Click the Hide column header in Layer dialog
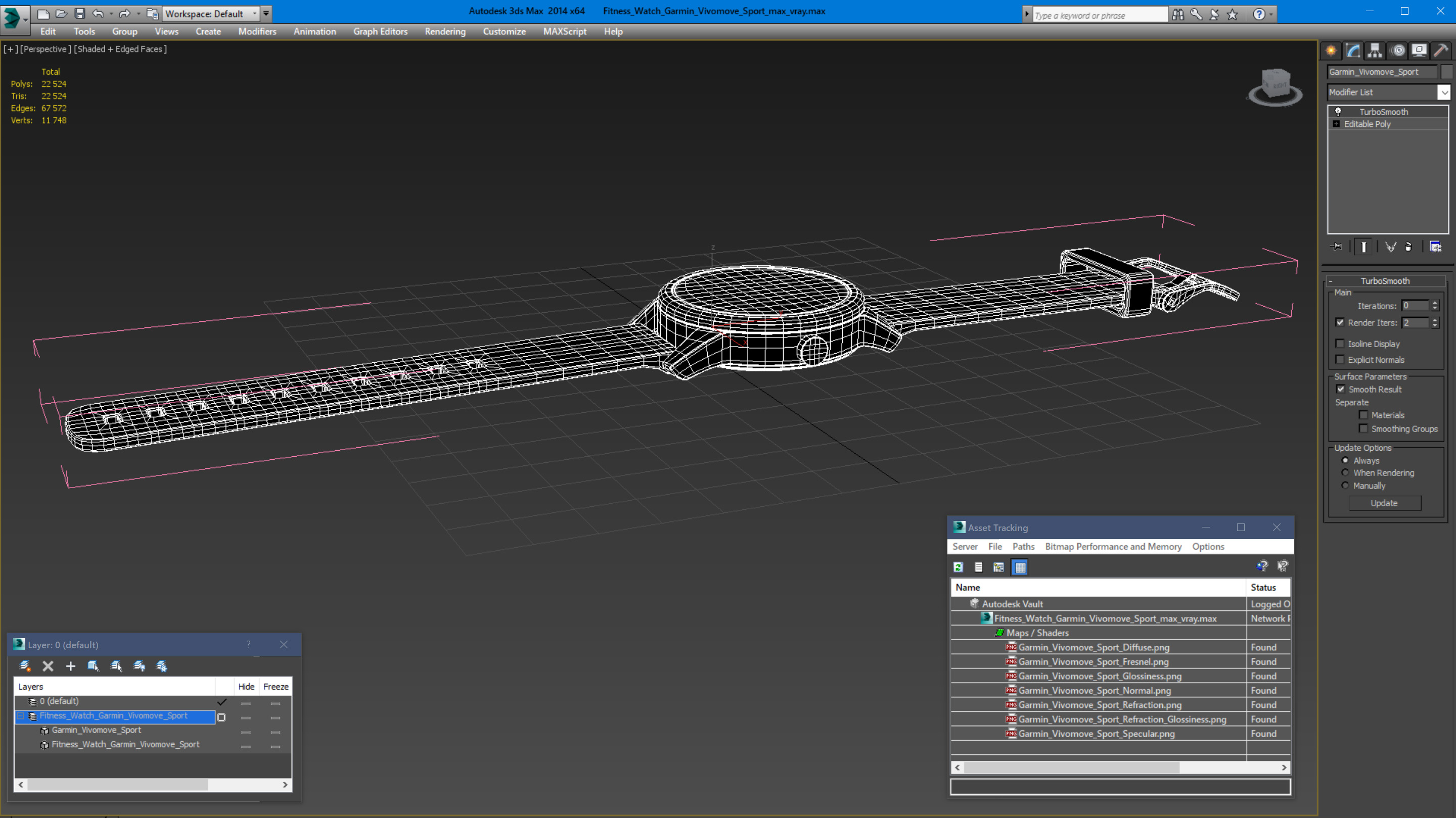Viewport: 1456px width, 818px height. coord(246,686)
